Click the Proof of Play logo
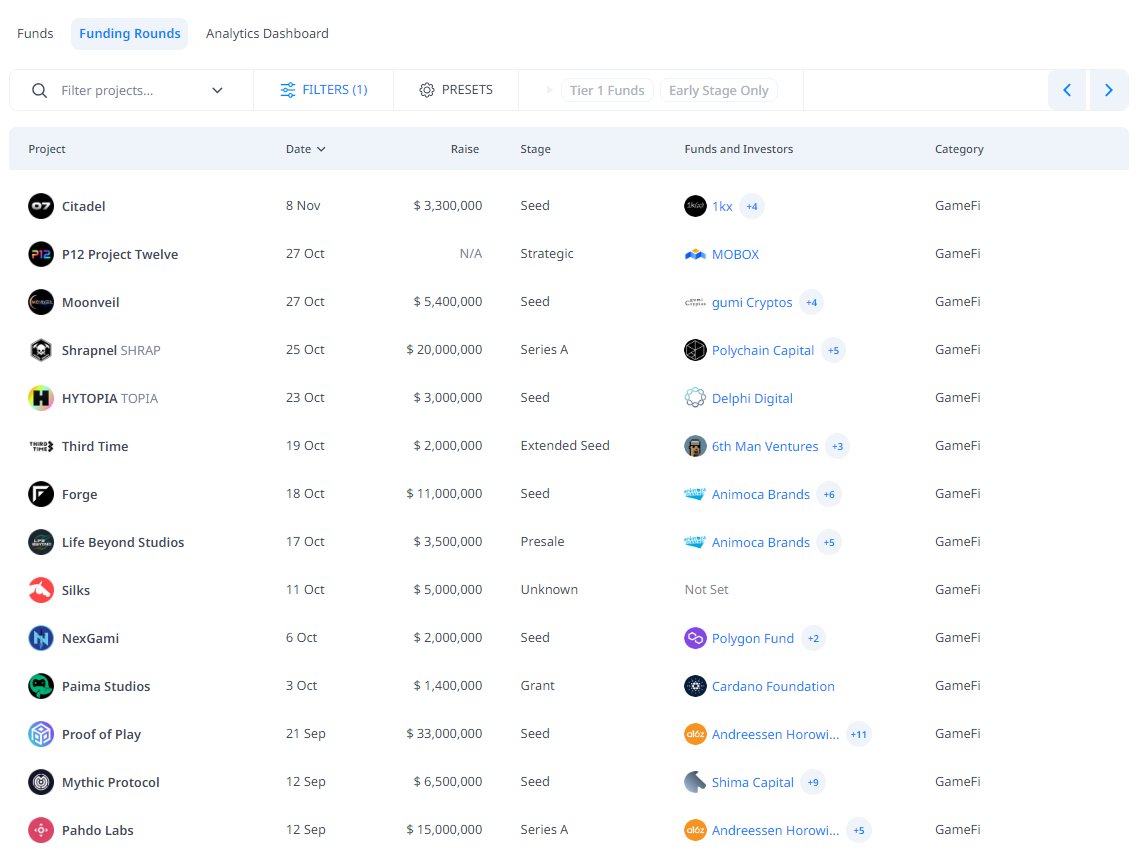 click(x=41, y=734)
